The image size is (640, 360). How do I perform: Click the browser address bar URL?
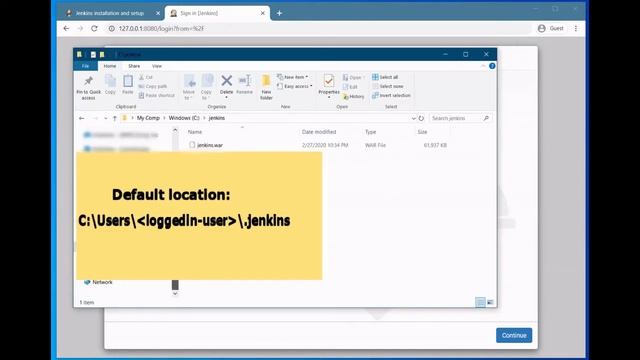(161, 29)
